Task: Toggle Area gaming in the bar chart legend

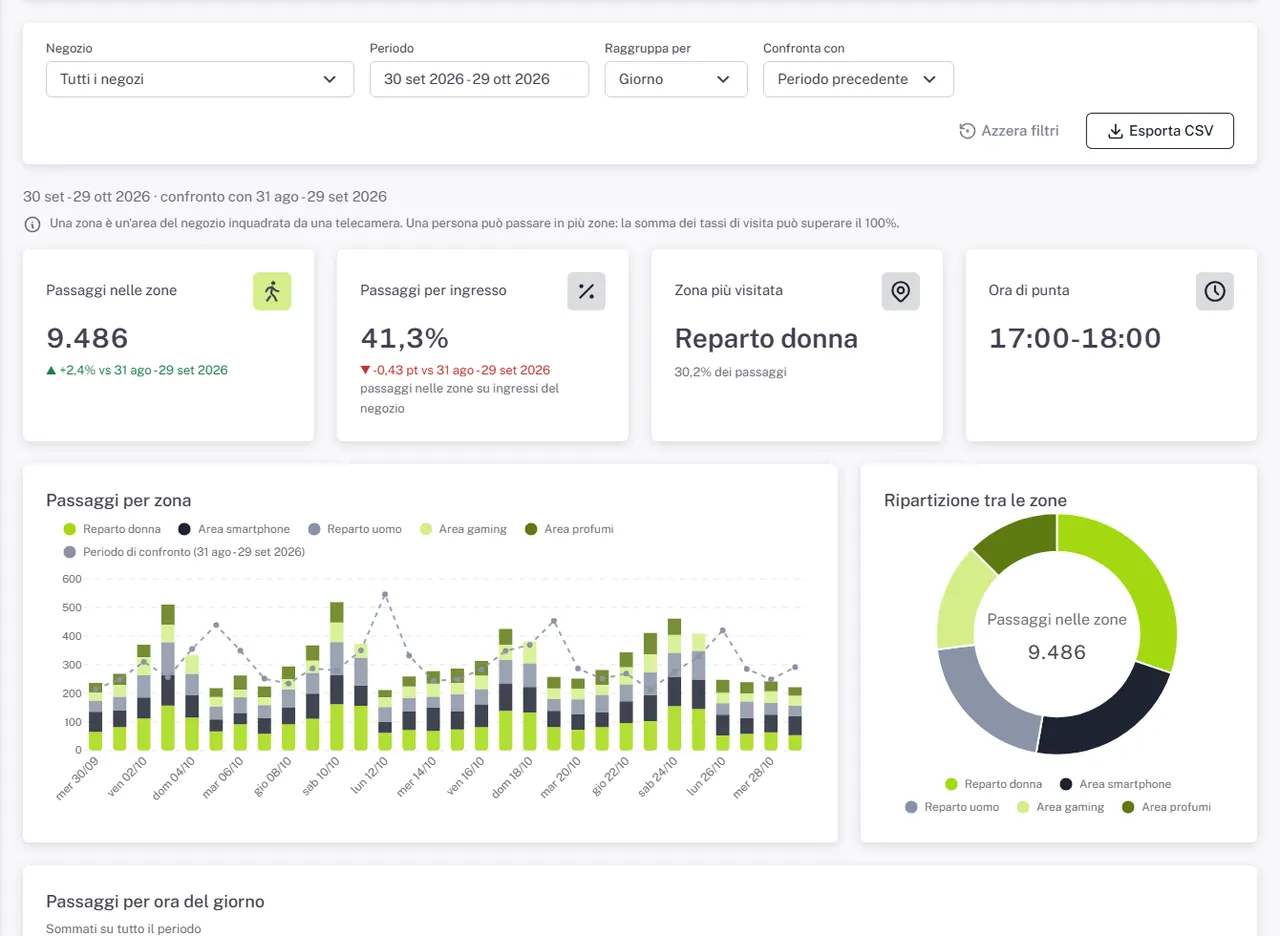Action: 463,529
